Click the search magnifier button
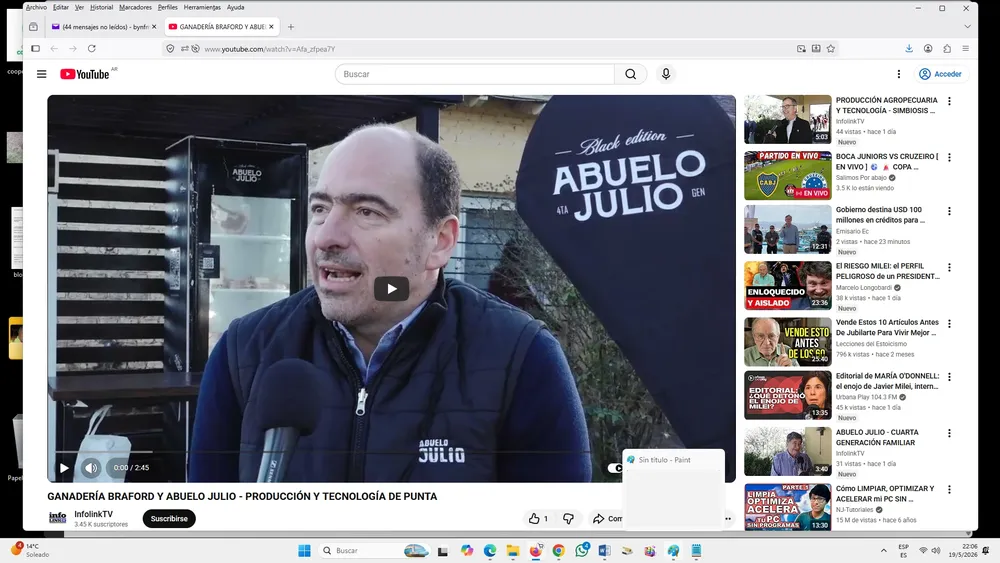 (x=631, y=74)
